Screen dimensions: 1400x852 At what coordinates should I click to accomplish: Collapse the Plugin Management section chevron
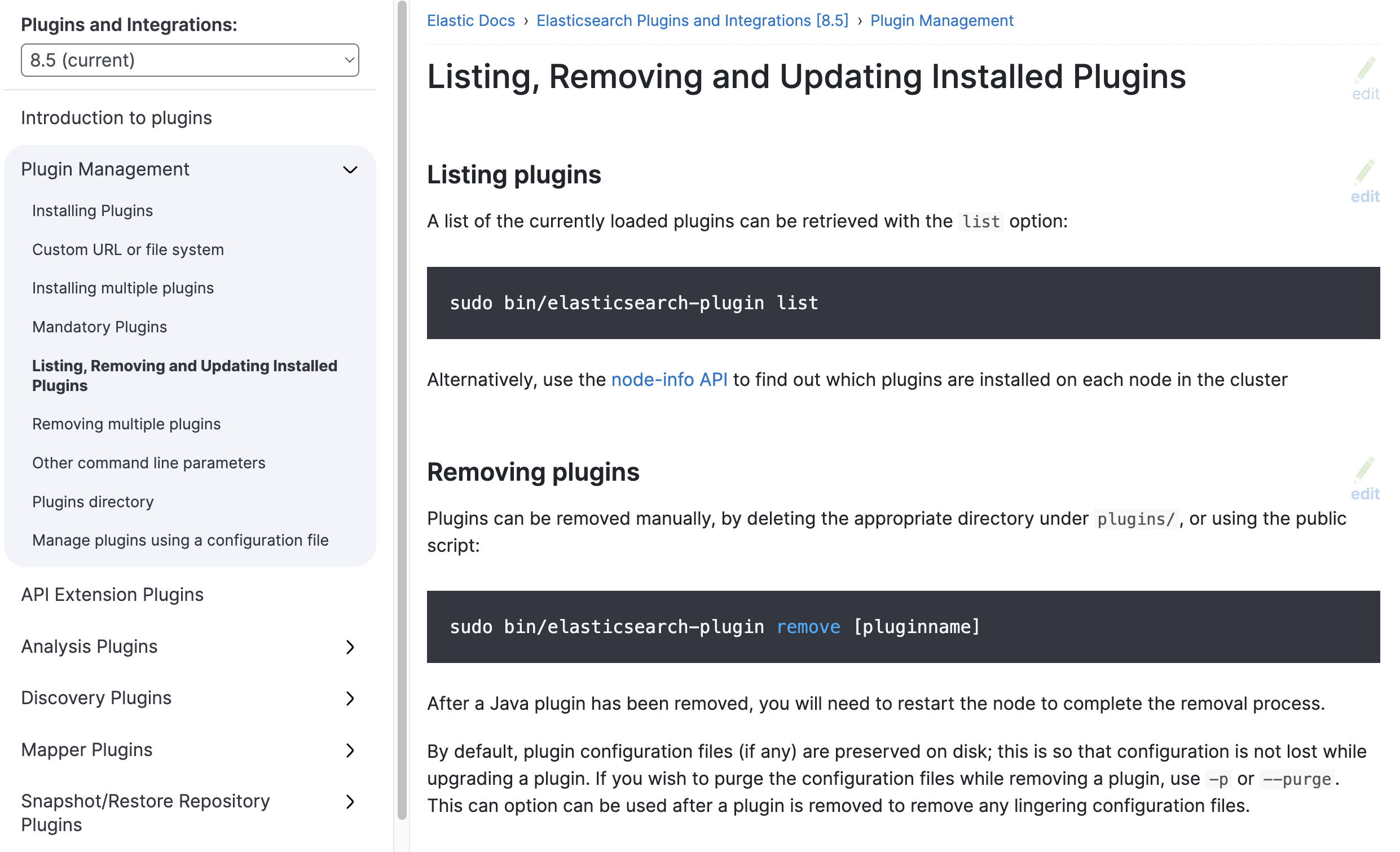click(x=351, y=170)
